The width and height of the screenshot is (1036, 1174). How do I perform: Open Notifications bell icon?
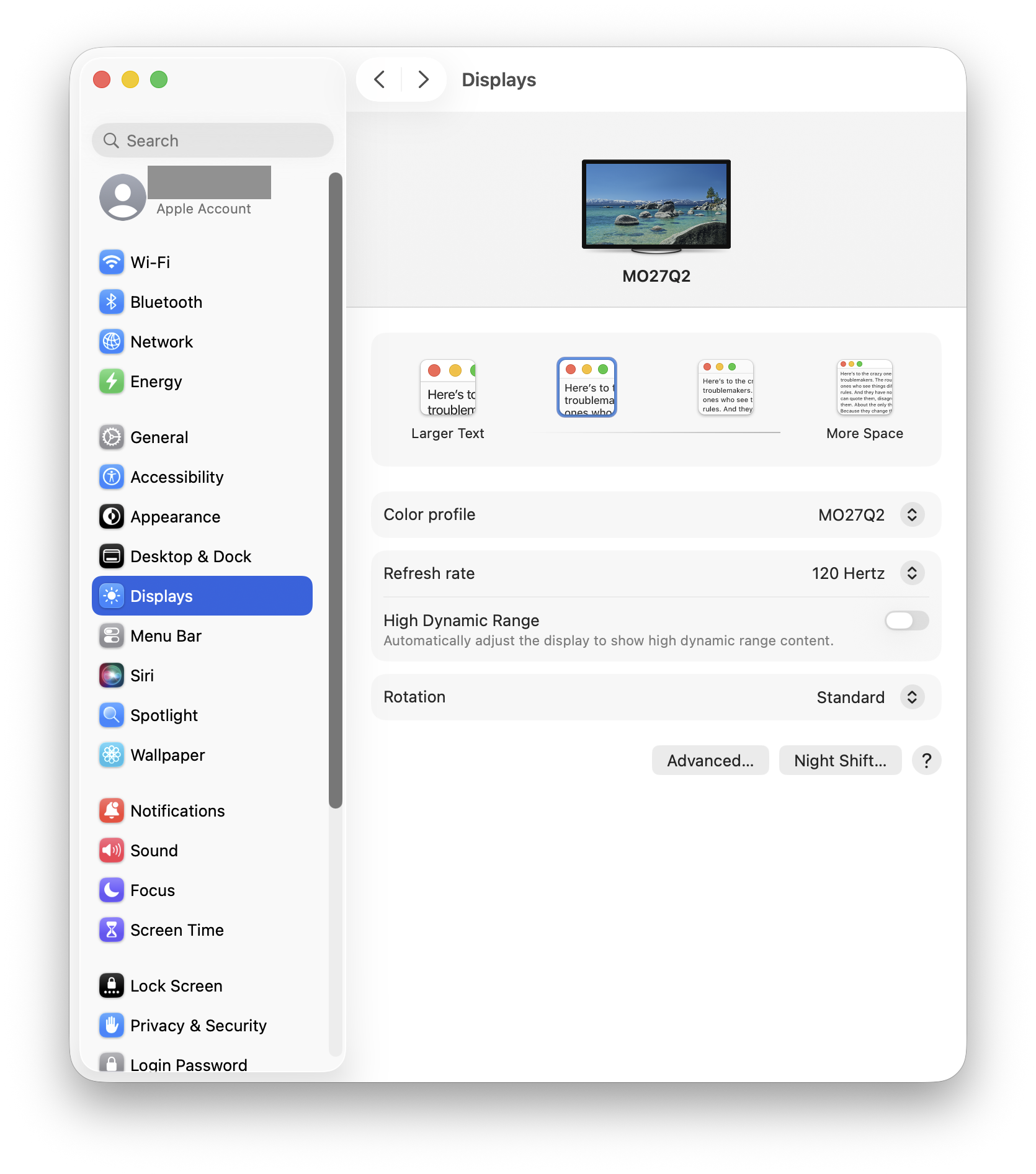click(x=112, y=811)
